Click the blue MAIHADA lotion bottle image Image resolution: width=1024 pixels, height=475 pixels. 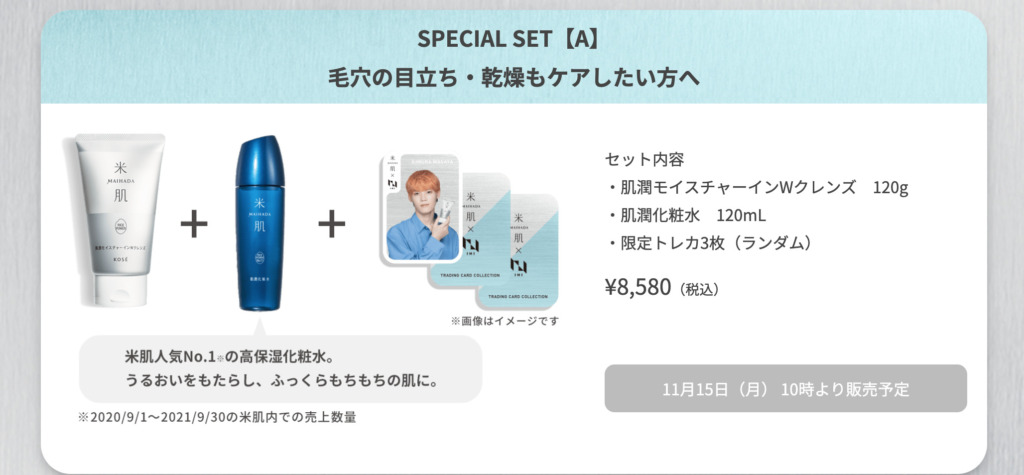pos(261,223)
